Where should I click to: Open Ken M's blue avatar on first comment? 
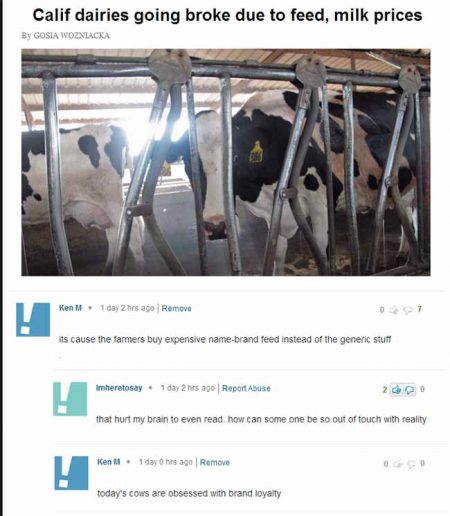tap(33, 319)
